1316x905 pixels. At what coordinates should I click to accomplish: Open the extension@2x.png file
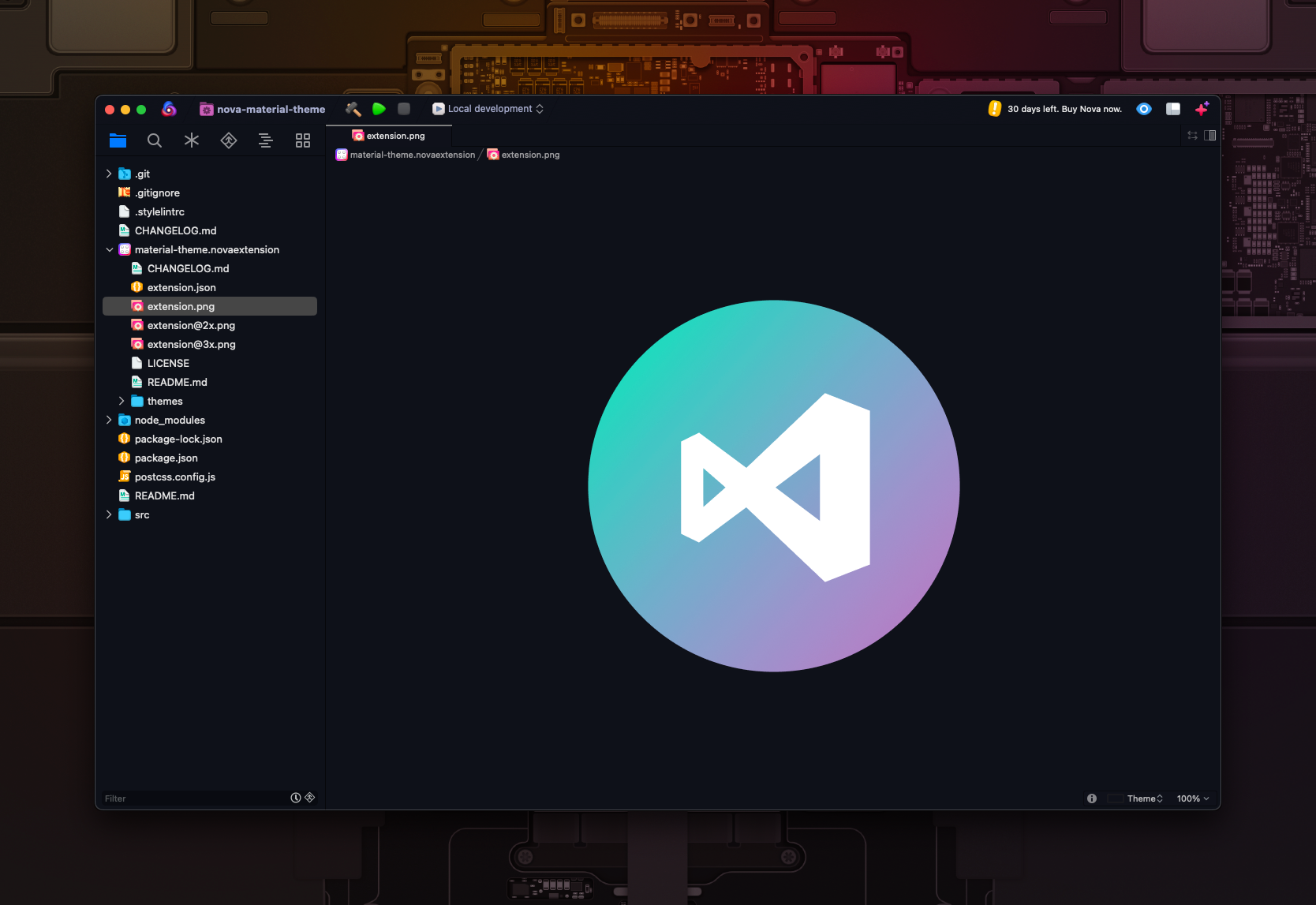(x=210, y=325)
